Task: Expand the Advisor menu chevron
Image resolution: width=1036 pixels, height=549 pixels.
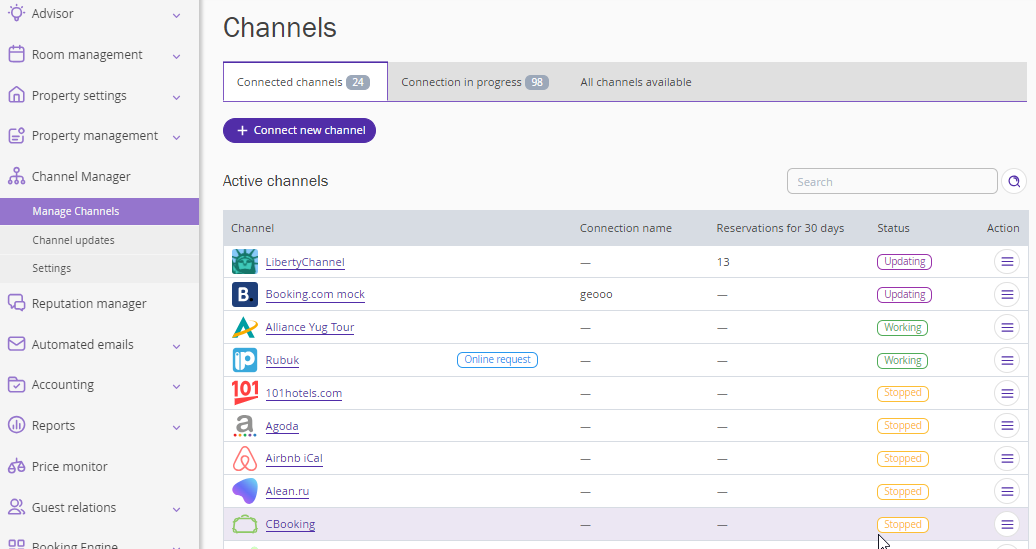Action: [176, 15]
